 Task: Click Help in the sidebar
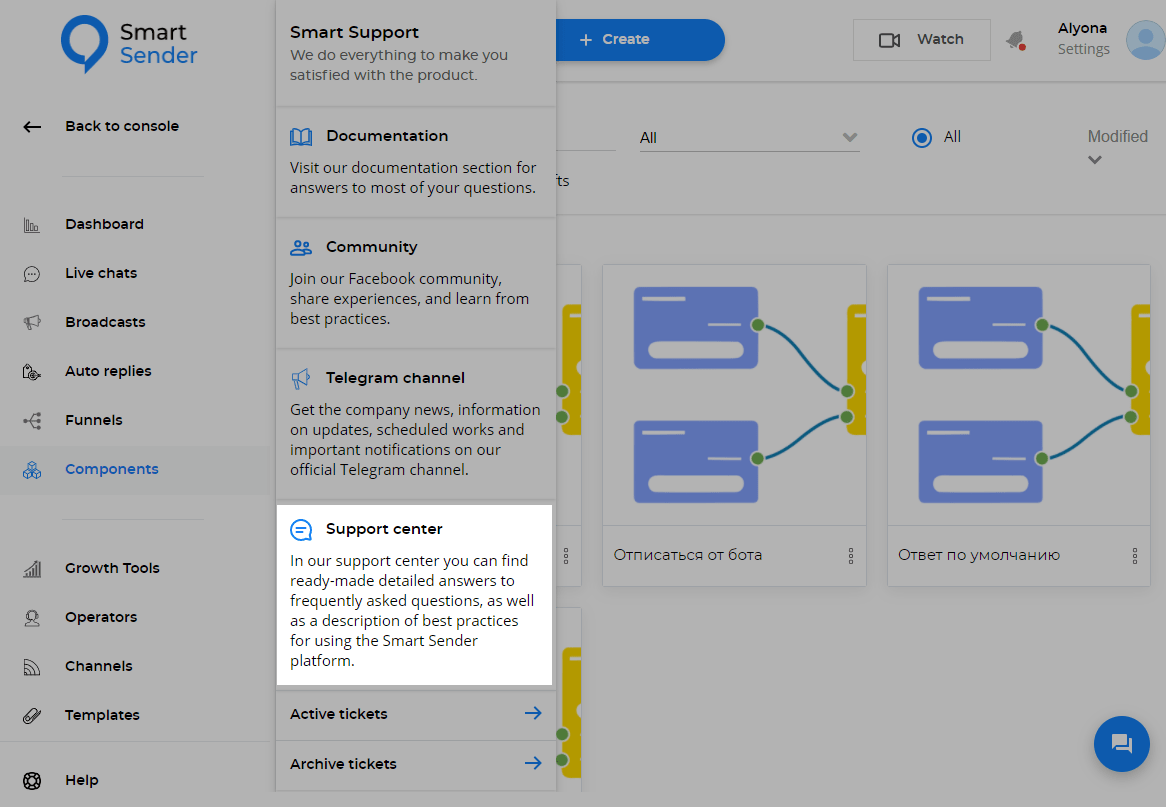[82, 780]
